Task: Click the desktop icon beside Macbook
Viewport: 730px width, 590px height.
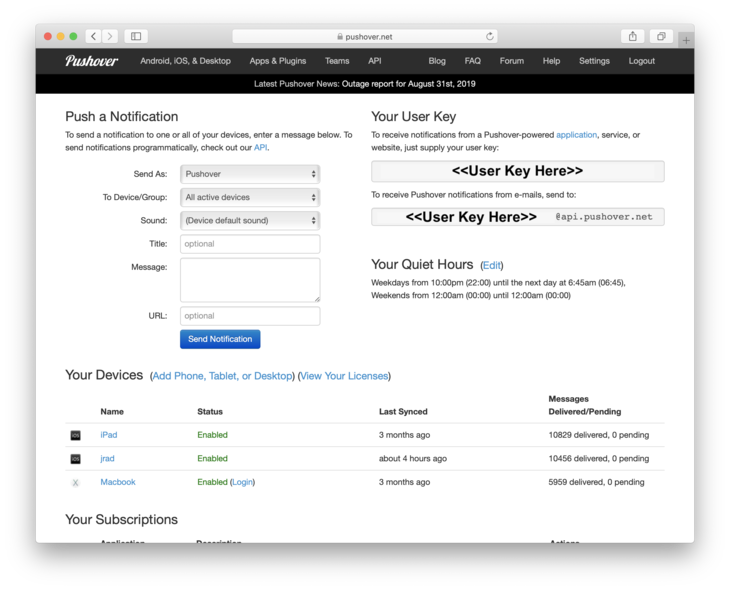Action: pyautogui.click(x=75, y=483)
